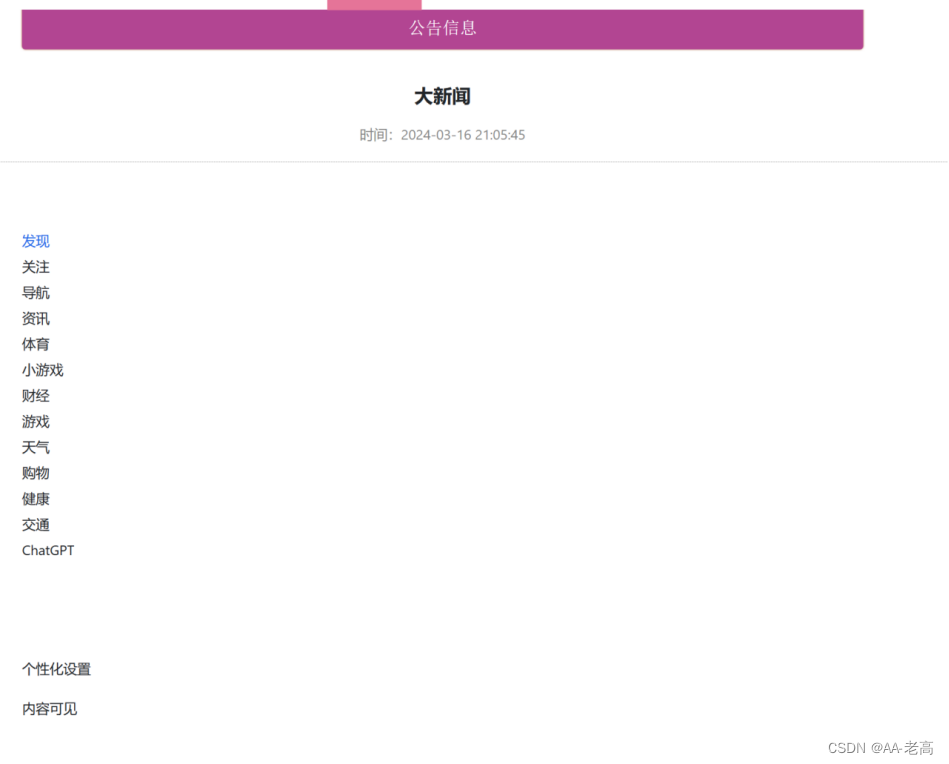
Task: Visit the 体育 section
Action: 36,344
